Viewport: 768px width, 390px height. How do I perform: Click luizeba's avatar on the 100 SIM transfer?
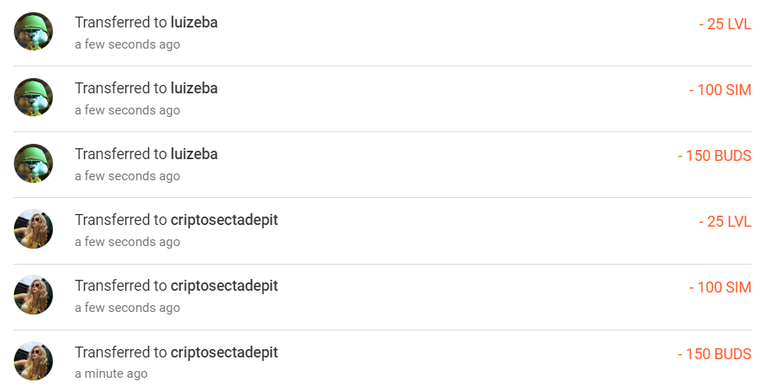point(33,98)
